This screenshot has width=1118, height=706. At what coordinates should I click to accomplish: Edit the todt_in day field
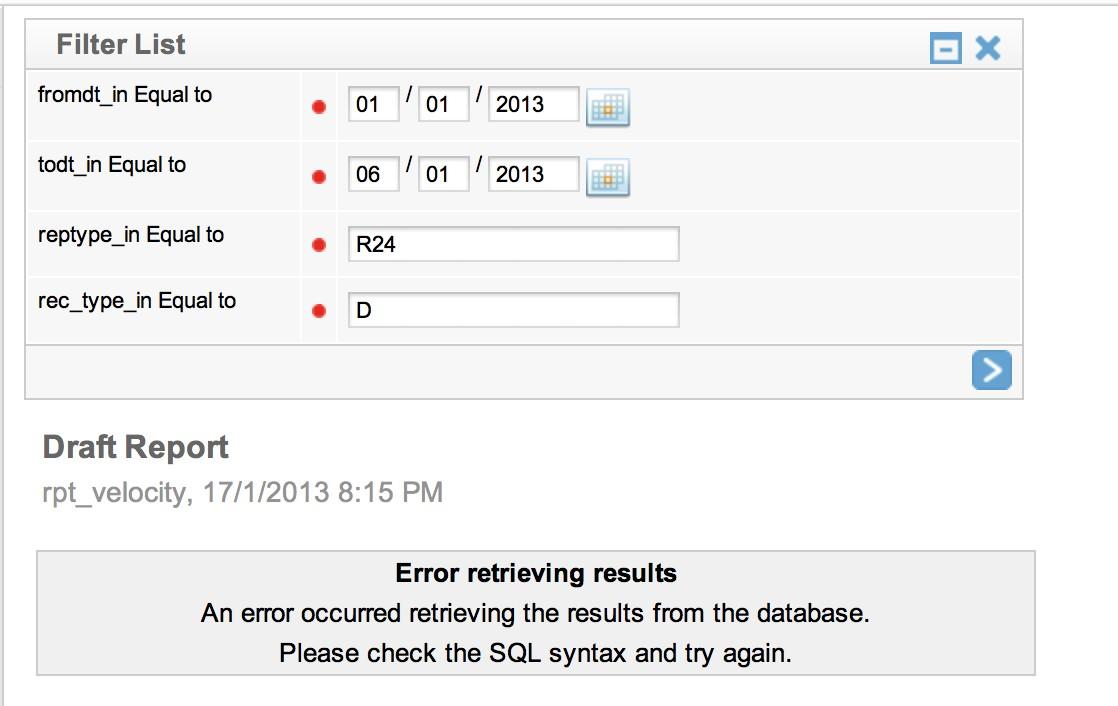coord(443,174)
